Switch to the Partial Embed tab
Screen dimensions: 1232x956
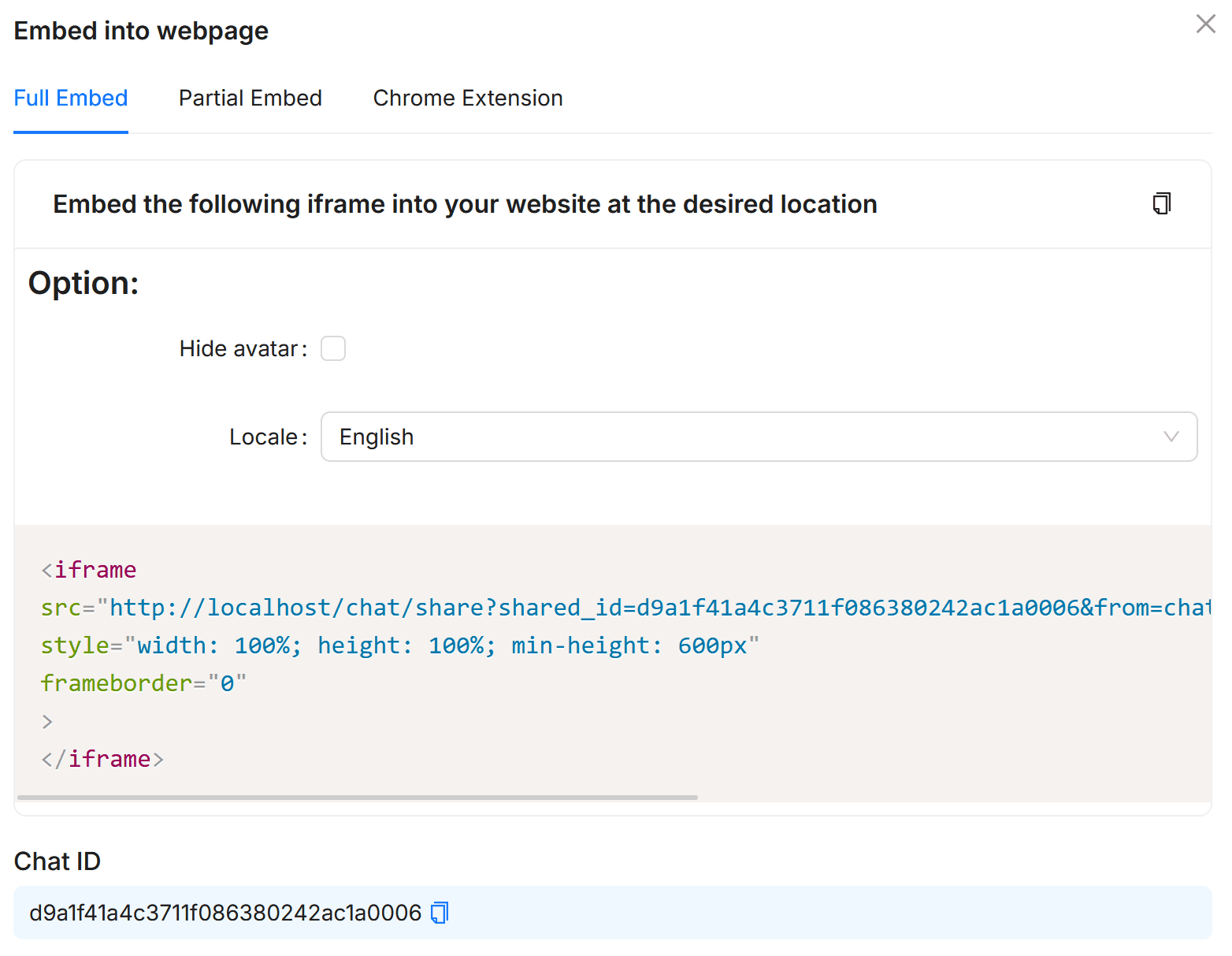pos(250,98)
